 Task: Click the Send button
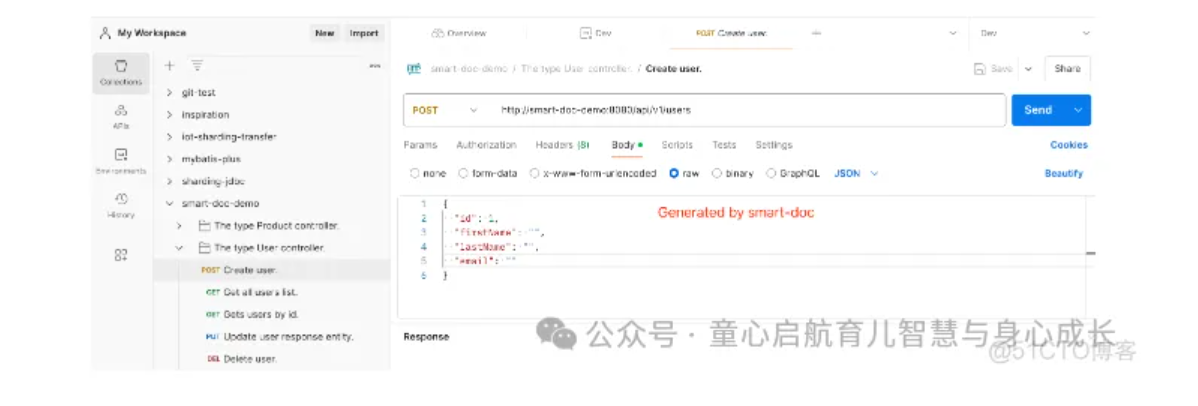1038,110
